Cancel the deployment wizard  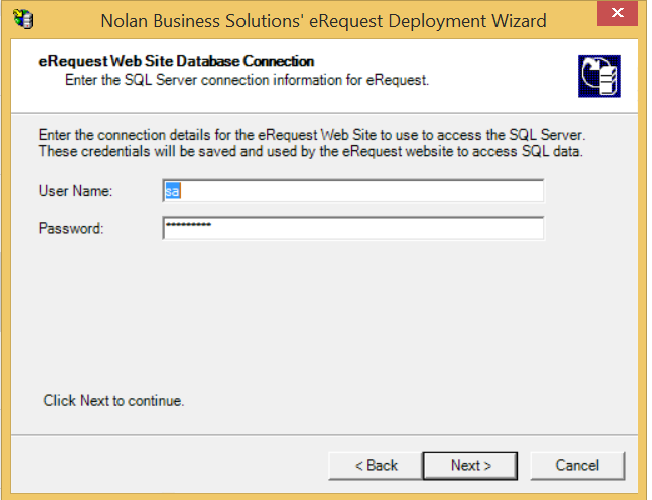(577, 465)
